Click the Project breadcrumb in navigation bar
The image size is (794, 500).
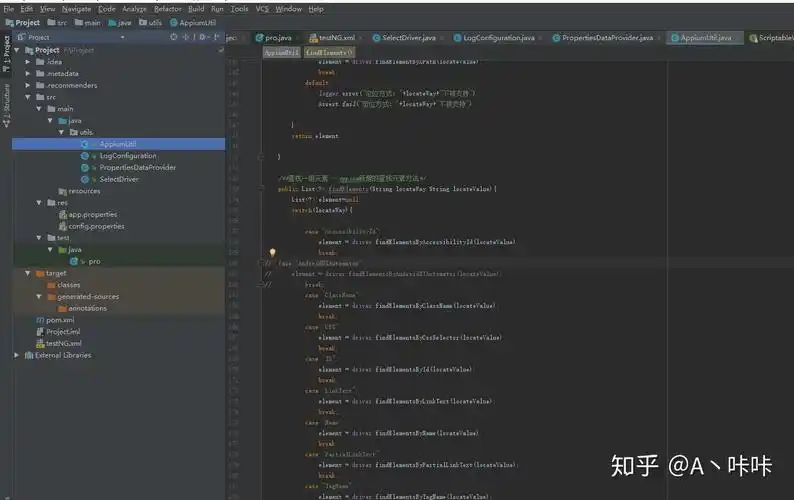(x=23, y=23)
